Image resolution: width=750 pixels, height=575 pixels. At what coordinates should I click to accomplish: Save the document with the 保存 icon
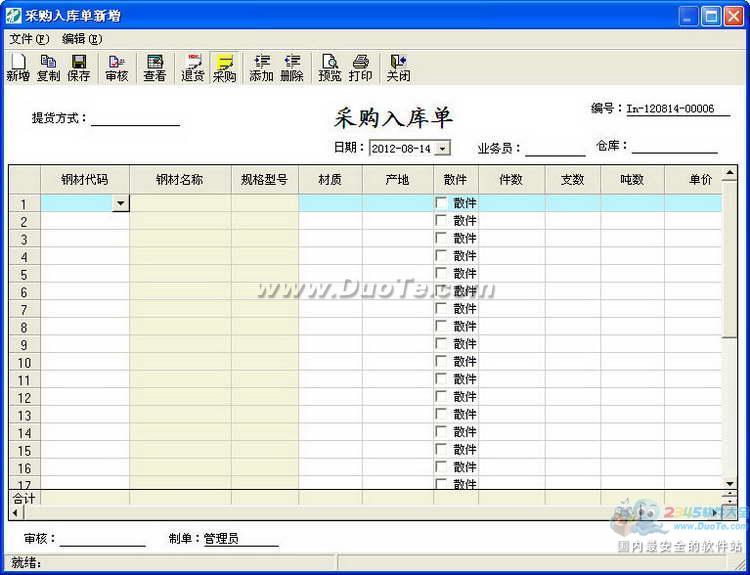tap(78, 68)
